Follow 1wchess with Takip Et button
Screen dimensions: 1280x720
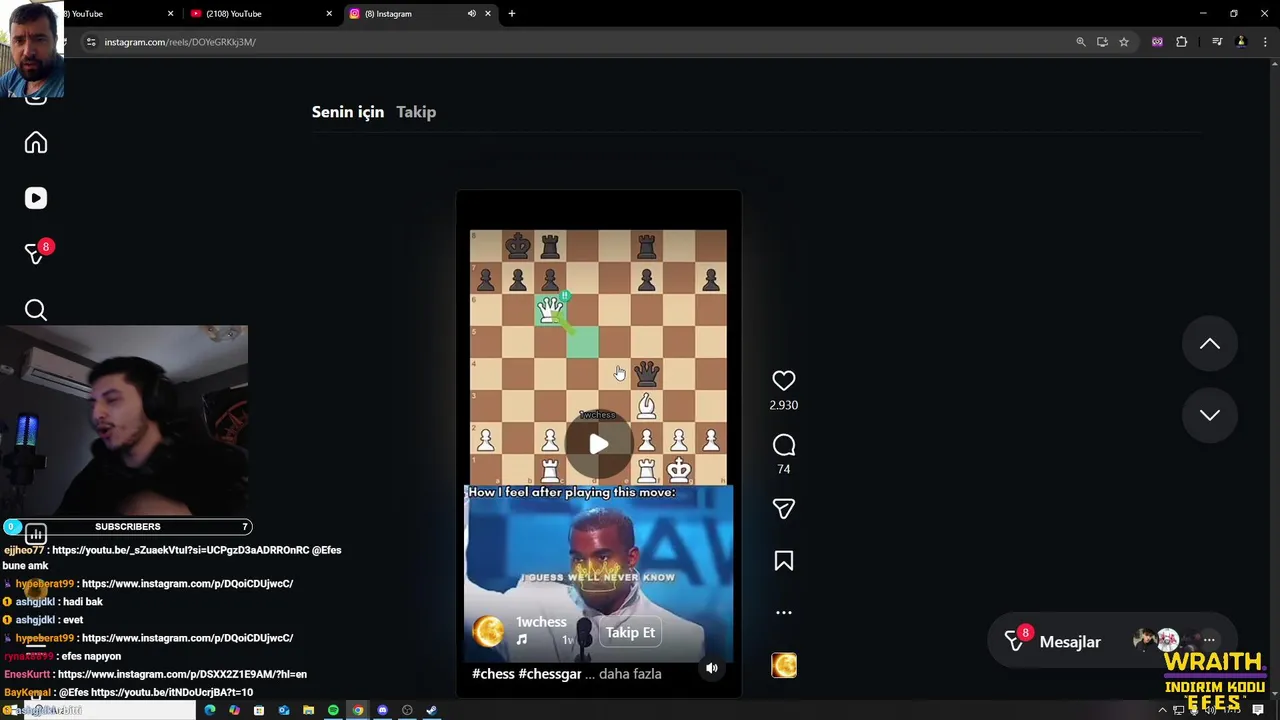(x=630, y=632)
